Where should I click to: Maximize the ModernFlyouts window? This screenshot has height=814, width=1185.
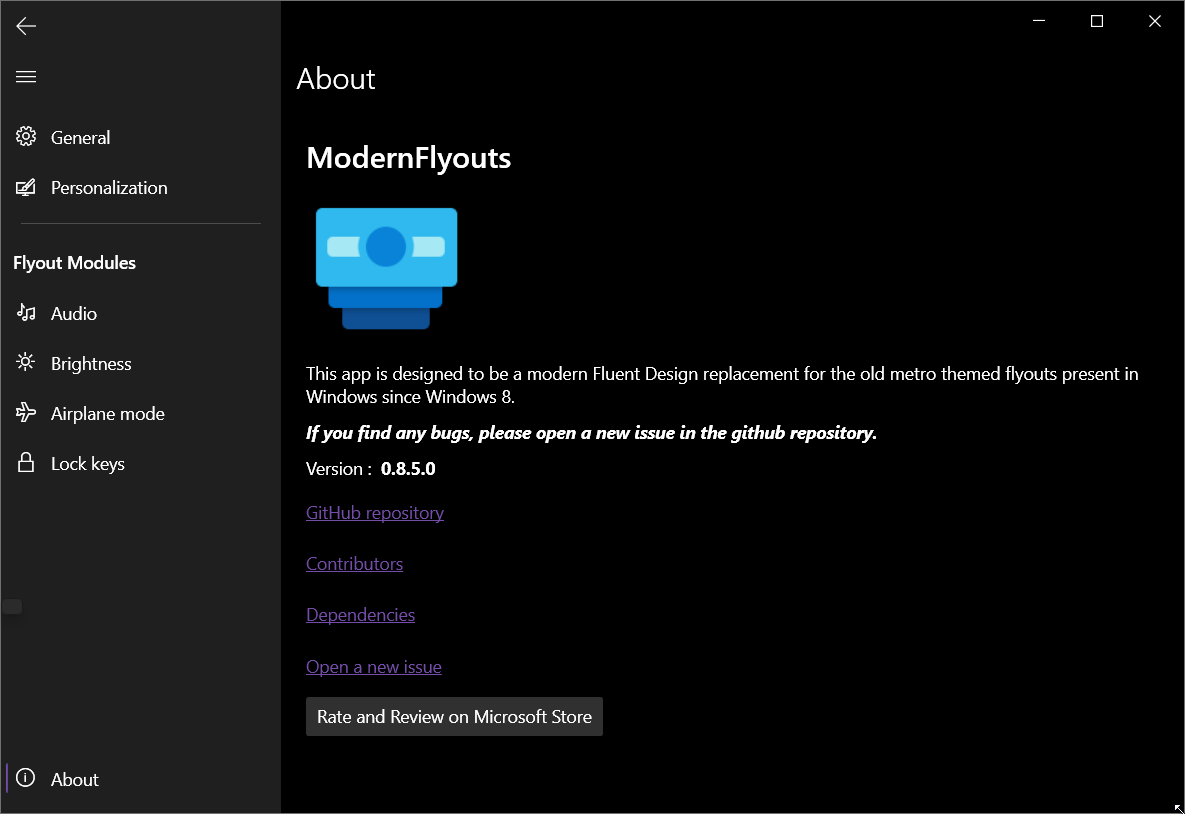point(1097,21)
